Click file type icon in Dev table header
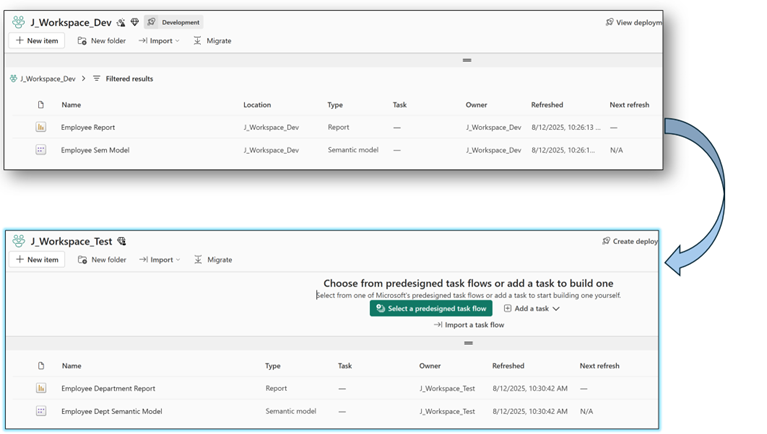The width and height of the screenshot is (767, 434). 41,105
